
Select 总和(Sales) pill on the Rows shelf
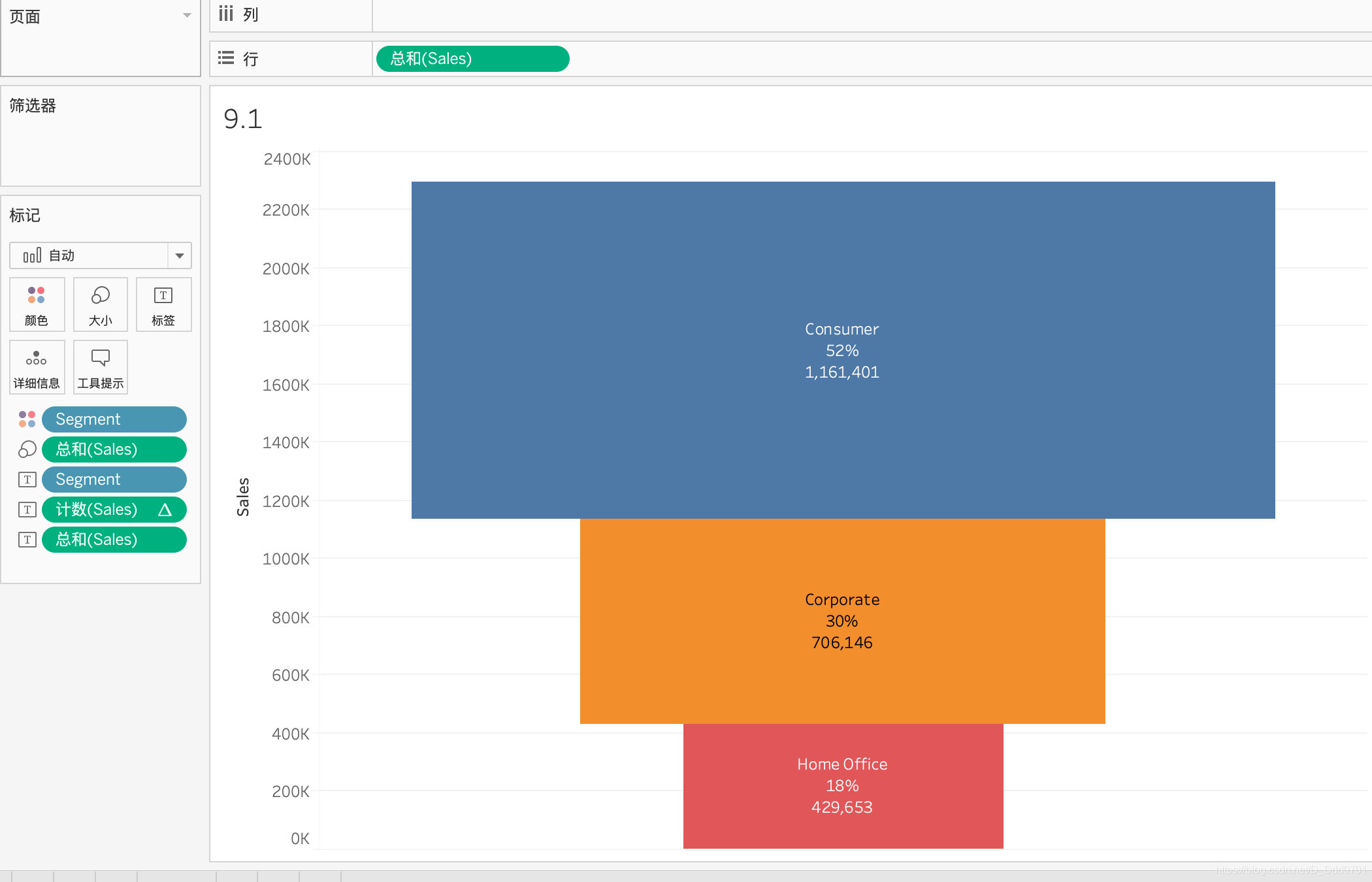click(473, 59)
